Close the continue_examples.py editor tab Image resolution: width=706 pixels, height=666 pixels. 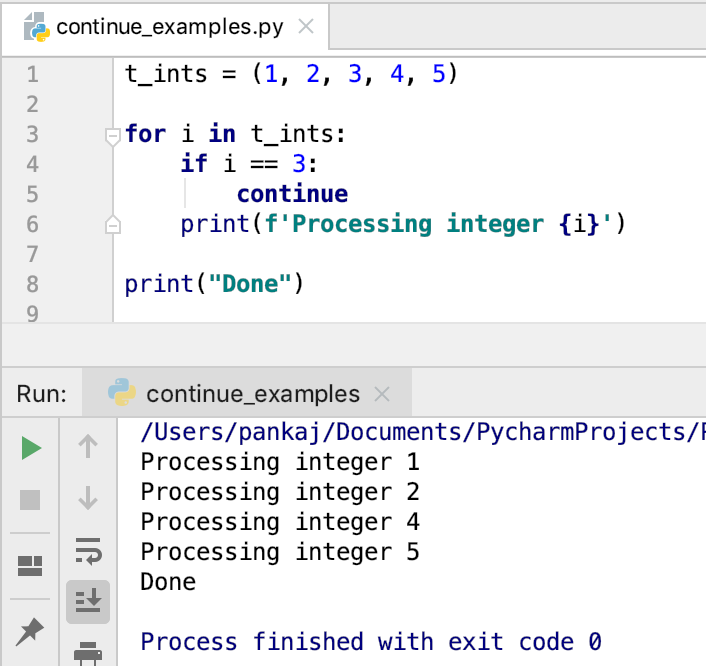[x=306, y=27]
